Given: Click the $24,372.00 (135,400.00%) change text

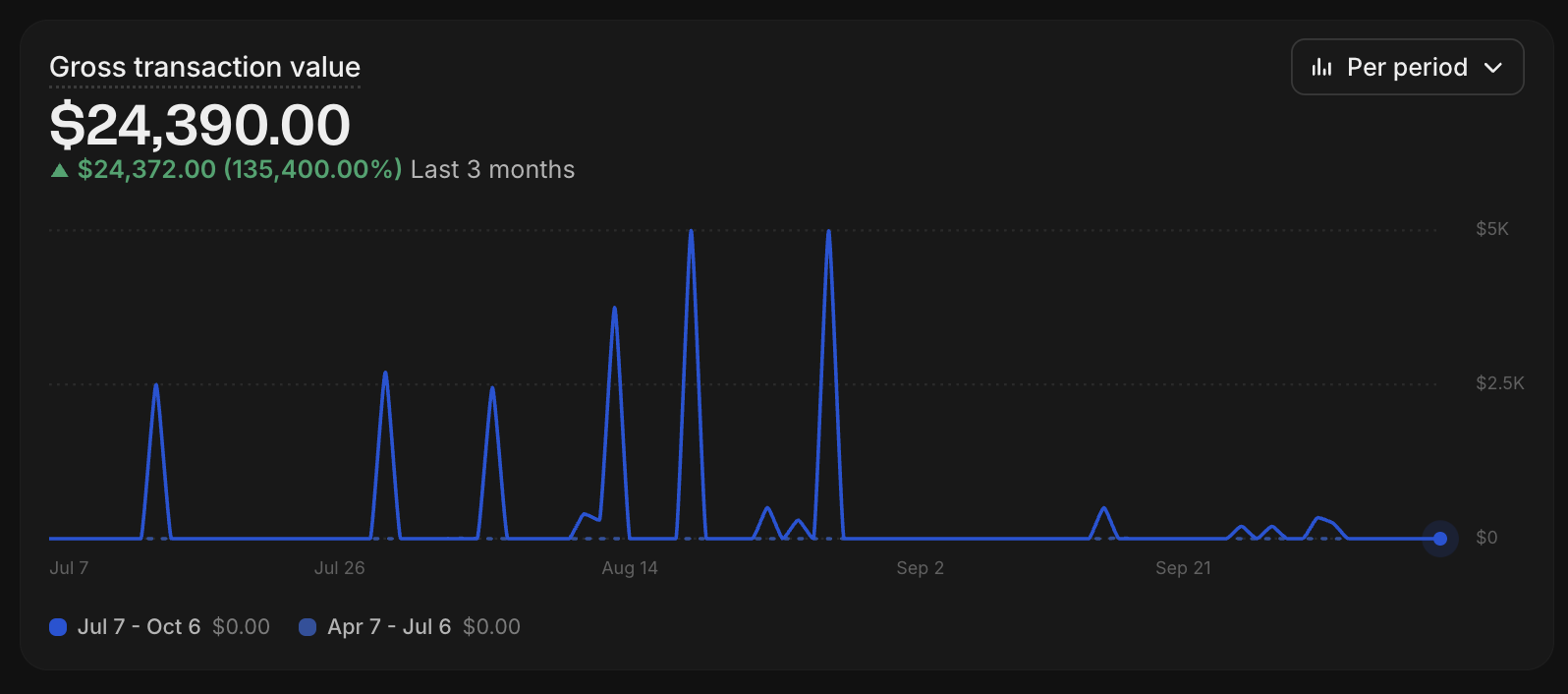Looking at the screenshot, I should click(240, 169).
